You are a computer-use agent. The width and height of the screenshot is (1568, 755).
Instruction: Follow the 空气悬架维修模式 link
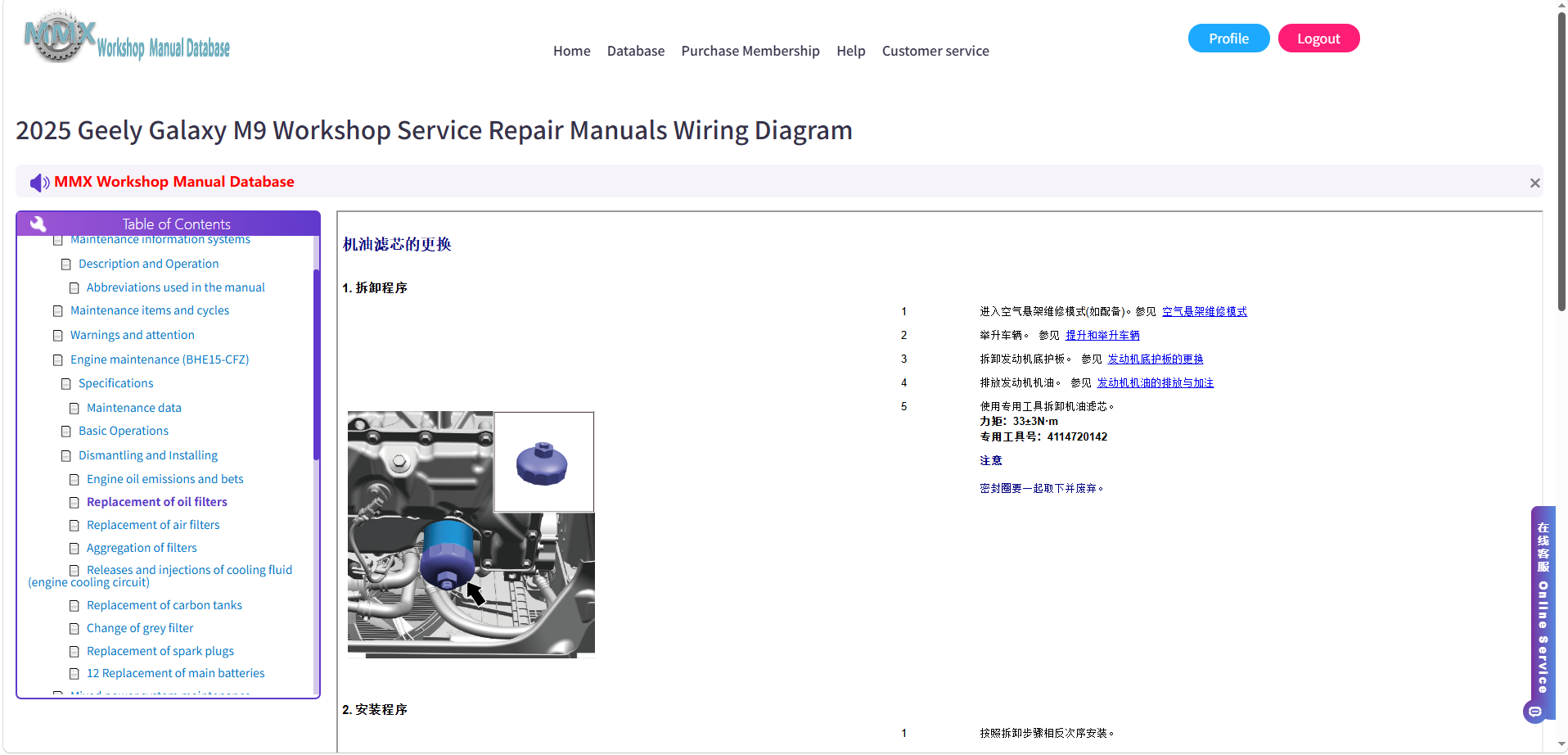(1204, 312)
